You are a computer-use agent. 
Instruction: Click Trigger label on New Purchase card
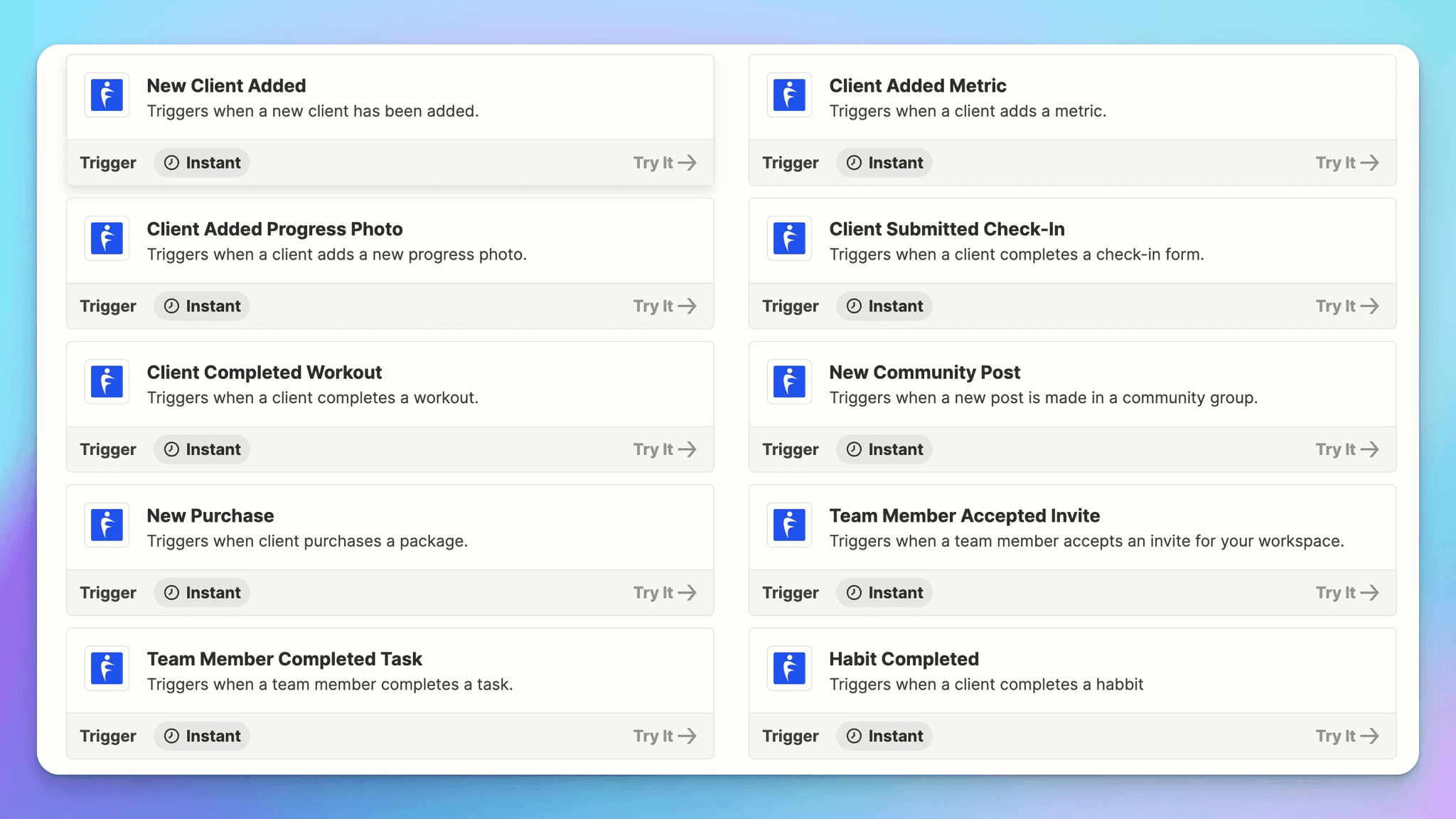tap(109, 592)
